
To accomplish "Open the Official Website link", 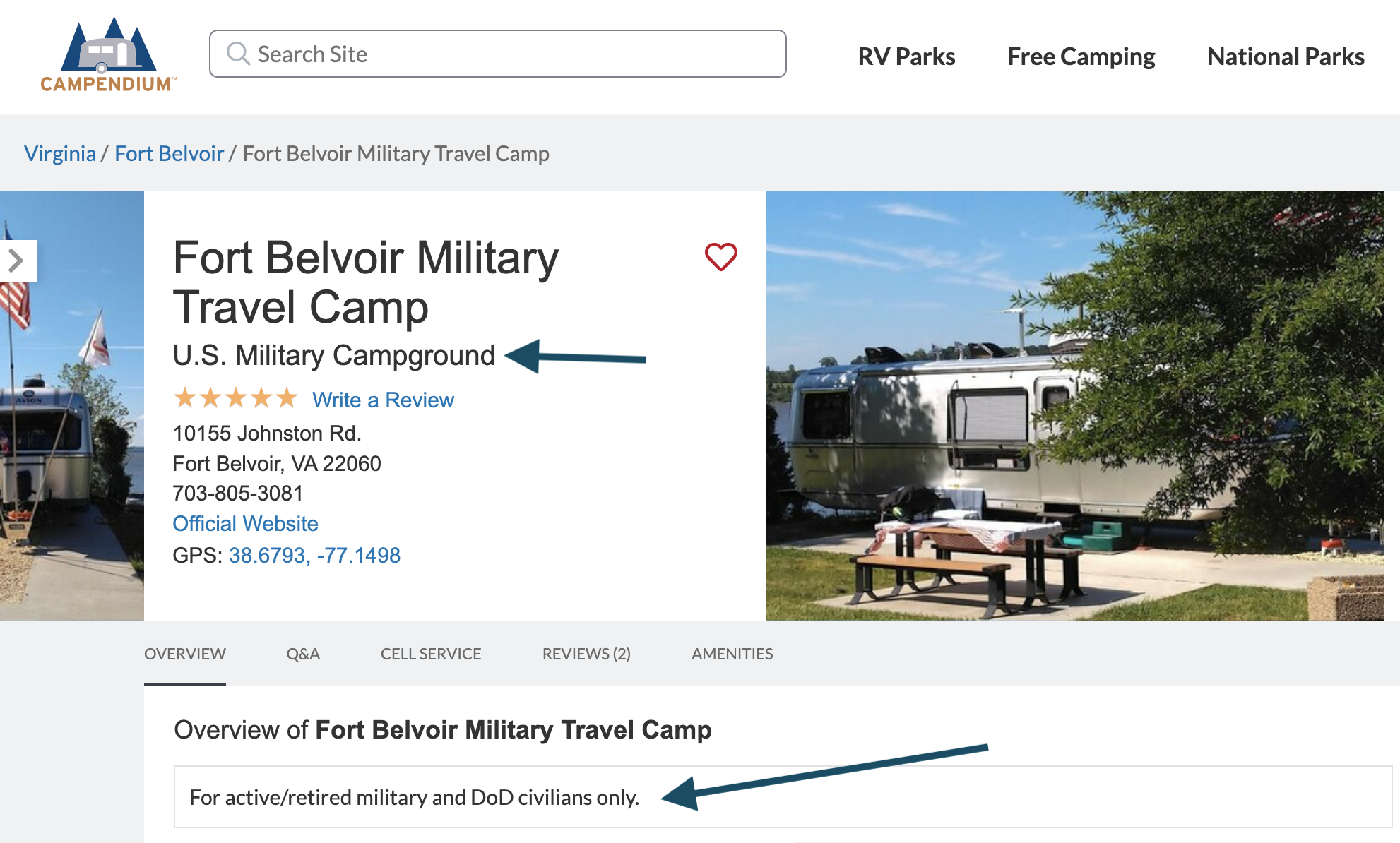I will click(245, 523).
